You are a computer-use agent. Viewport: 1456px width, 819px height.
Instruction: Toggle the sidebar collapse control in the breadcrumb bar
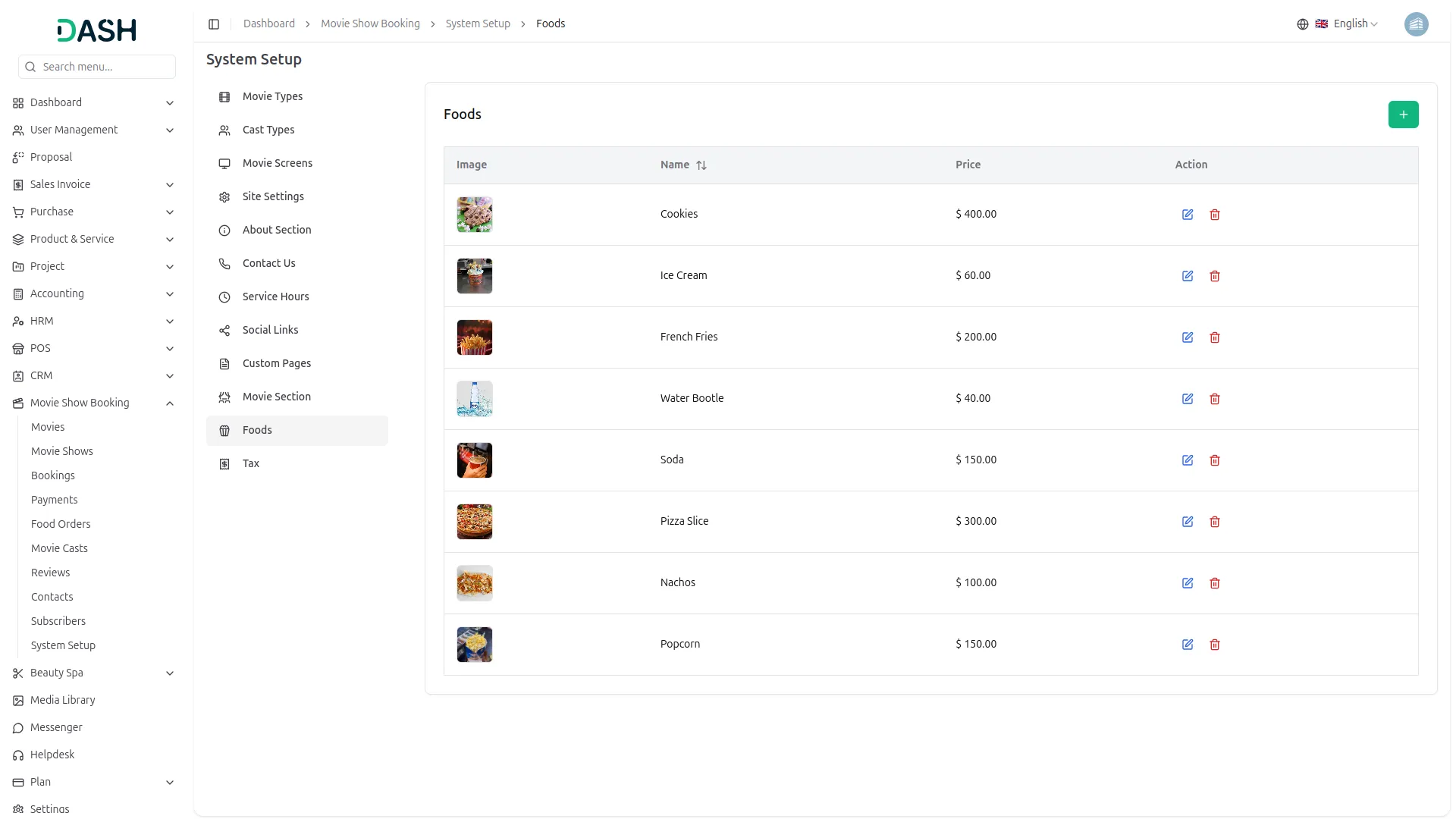tap(214, 24)
